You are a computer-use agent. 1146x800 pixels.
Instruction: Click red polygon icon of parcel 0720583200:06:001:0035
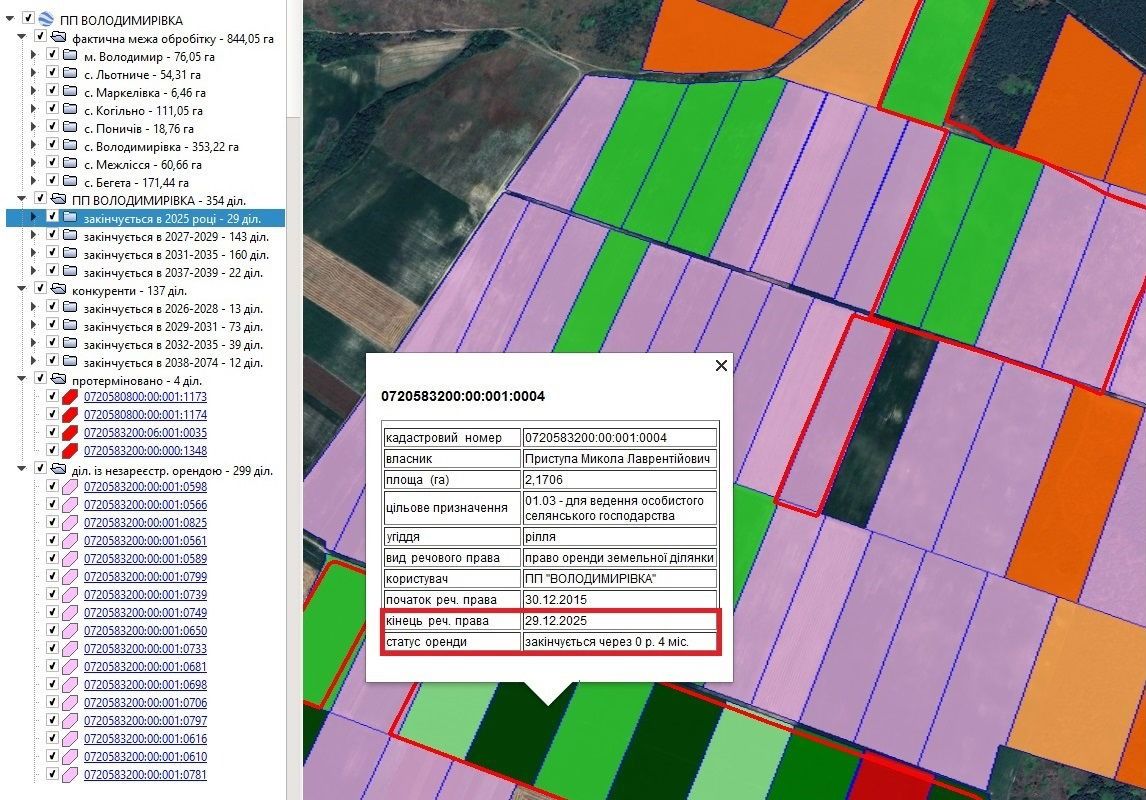(x=70, y=433)
